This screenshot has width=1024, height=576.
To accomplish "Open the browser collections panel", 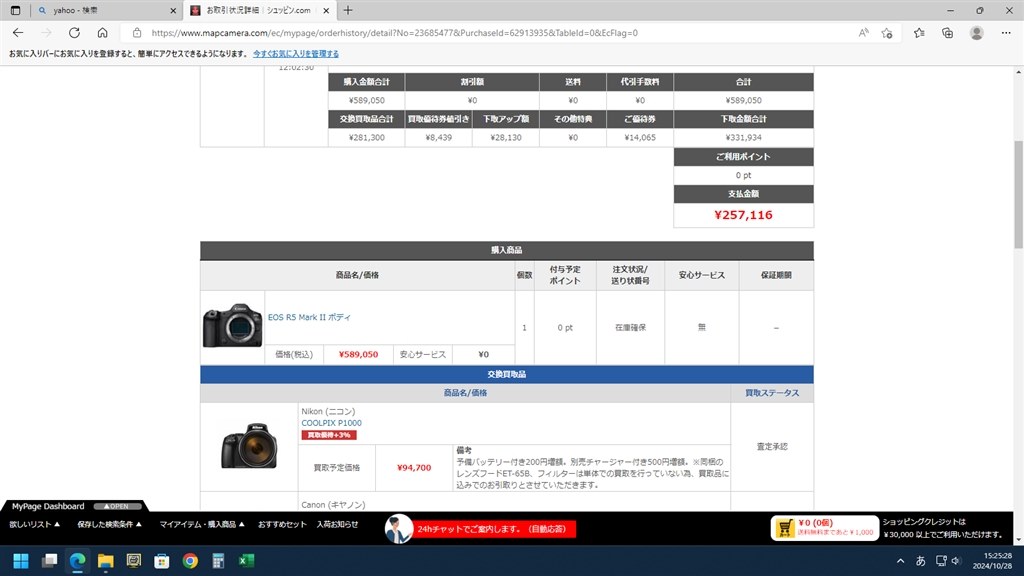I will point(948,33).
